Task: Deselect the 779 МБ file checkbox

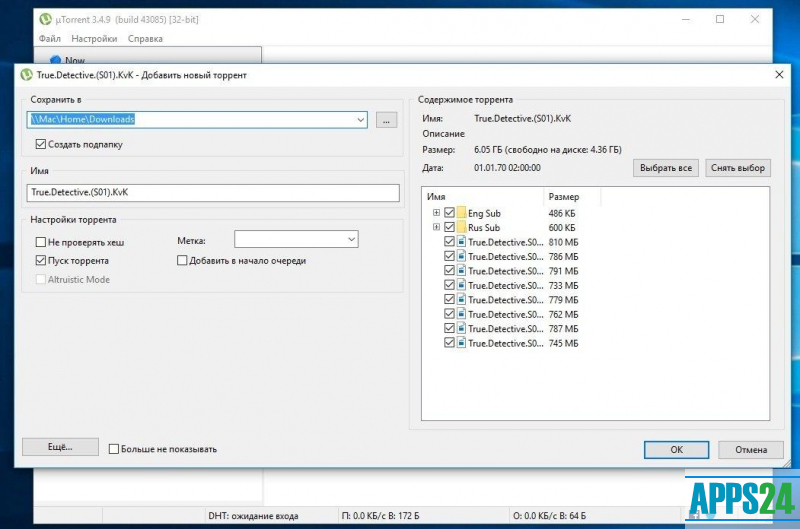Action: click(x=449, y=299)
